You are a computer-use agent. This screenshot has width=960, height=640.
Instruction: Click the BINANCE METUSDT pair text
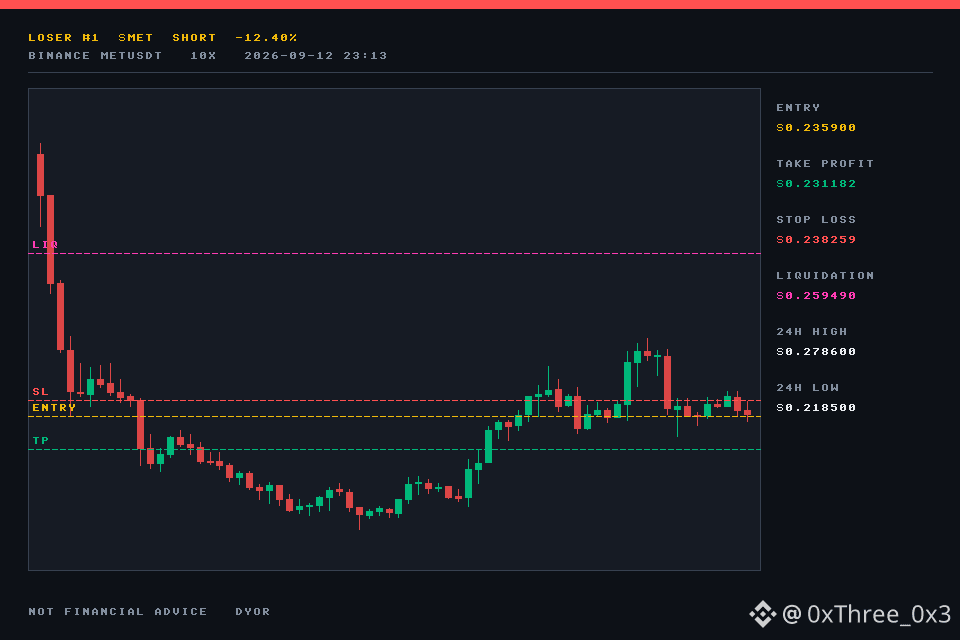pyautogui.click(x=95, y=55)
